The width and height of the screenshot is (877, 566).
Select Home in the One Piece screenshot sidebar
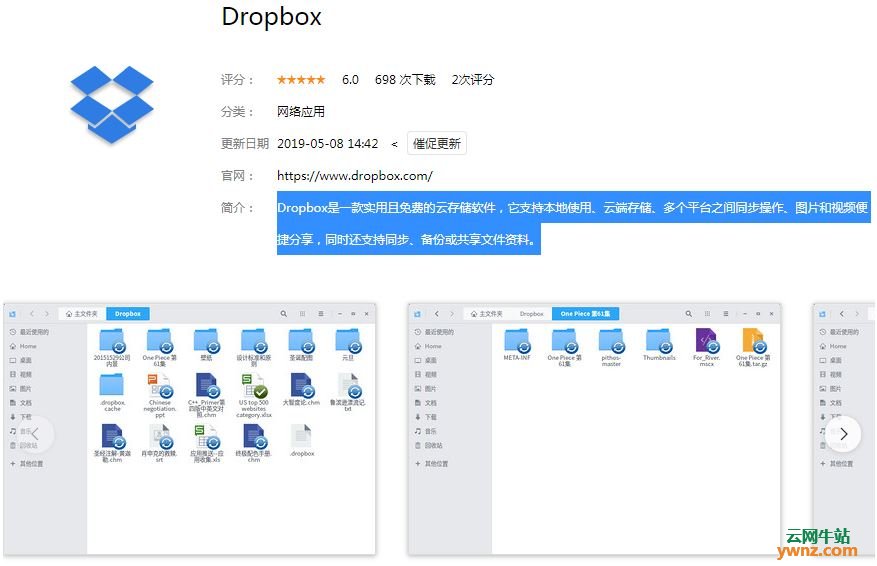(x=428, y=346)
